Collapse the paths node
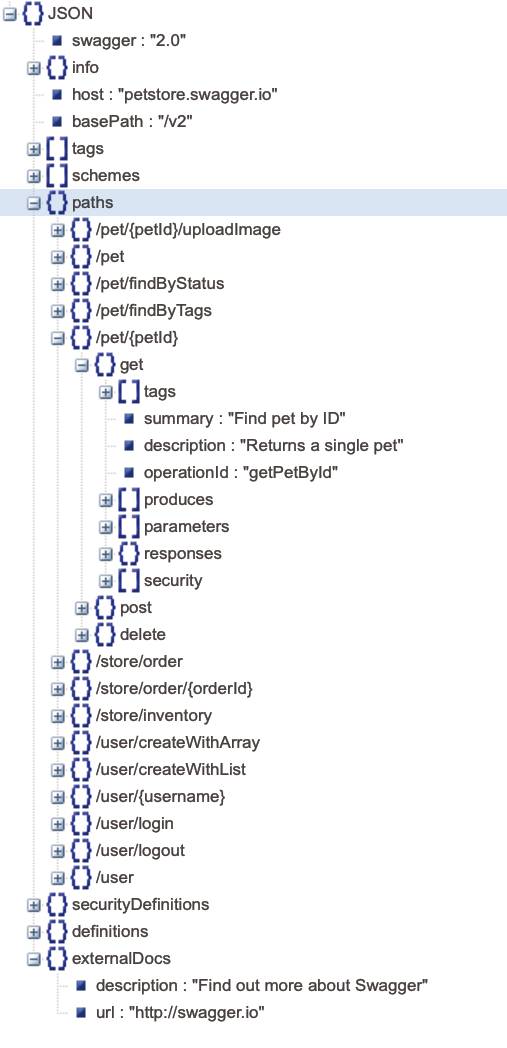507x1048 pixels. [x=33, y=203]
